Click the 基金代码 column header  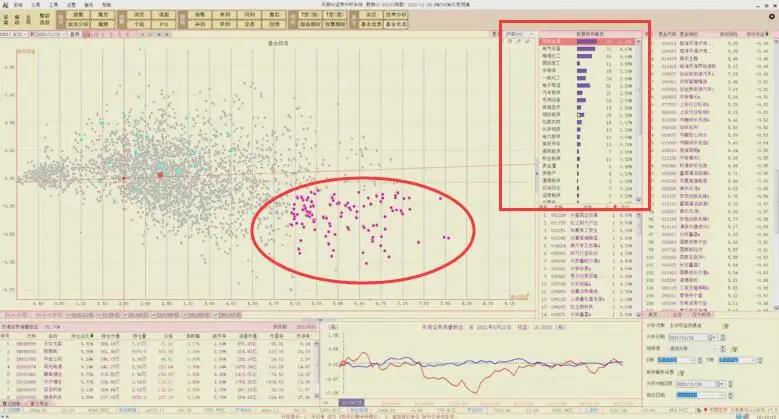(667, 34)
